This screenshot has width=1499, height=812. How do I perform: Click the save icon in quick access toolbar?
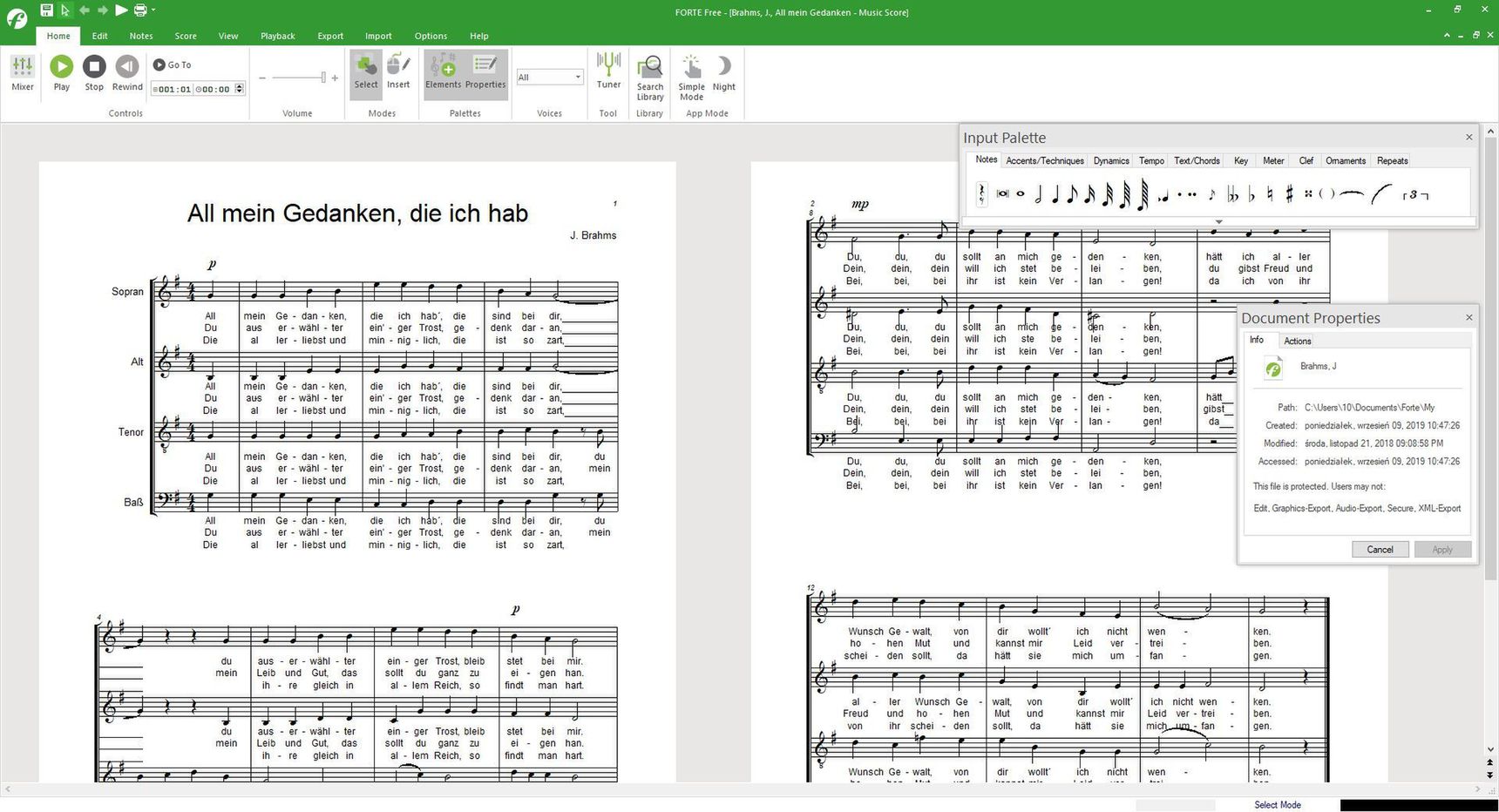(47, 10)
